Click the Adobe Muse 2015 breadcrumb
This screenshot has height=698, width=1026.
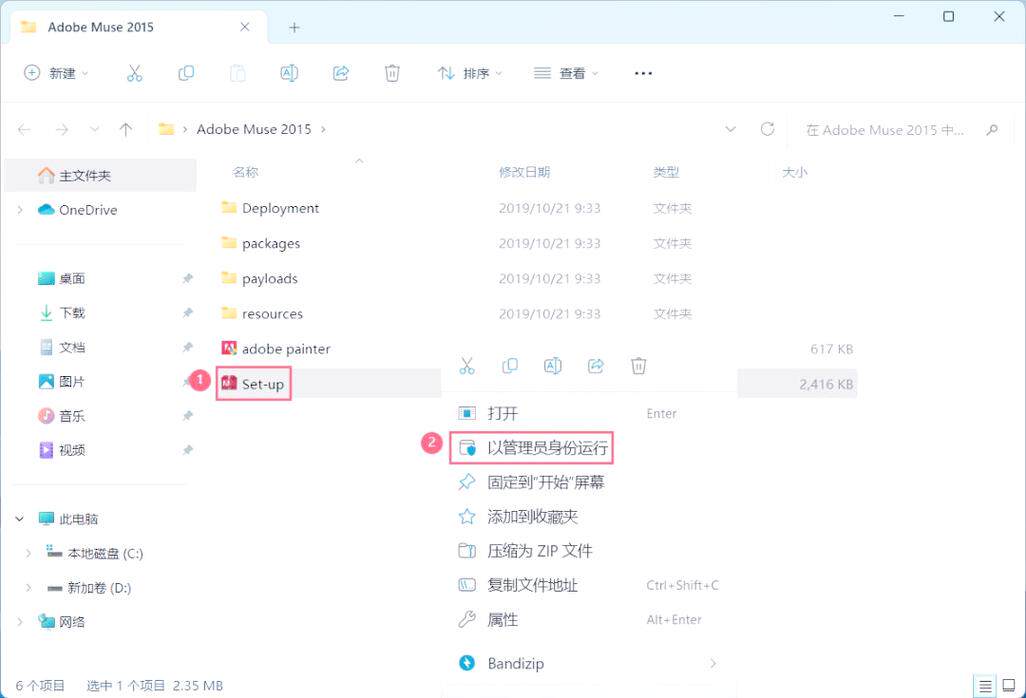254,130
